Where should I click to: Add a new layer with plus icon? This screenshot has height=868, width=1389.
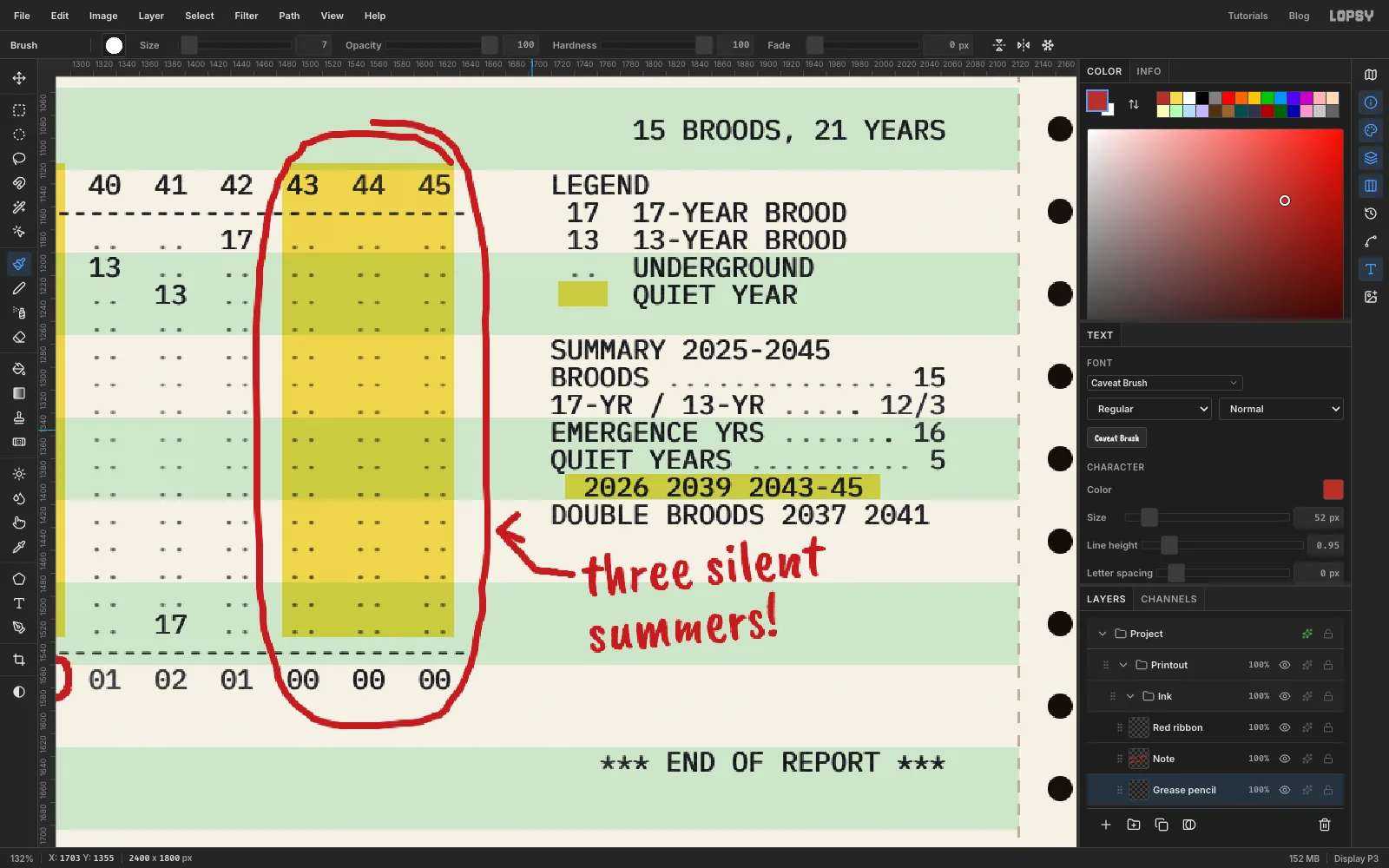coord(1106,825)
